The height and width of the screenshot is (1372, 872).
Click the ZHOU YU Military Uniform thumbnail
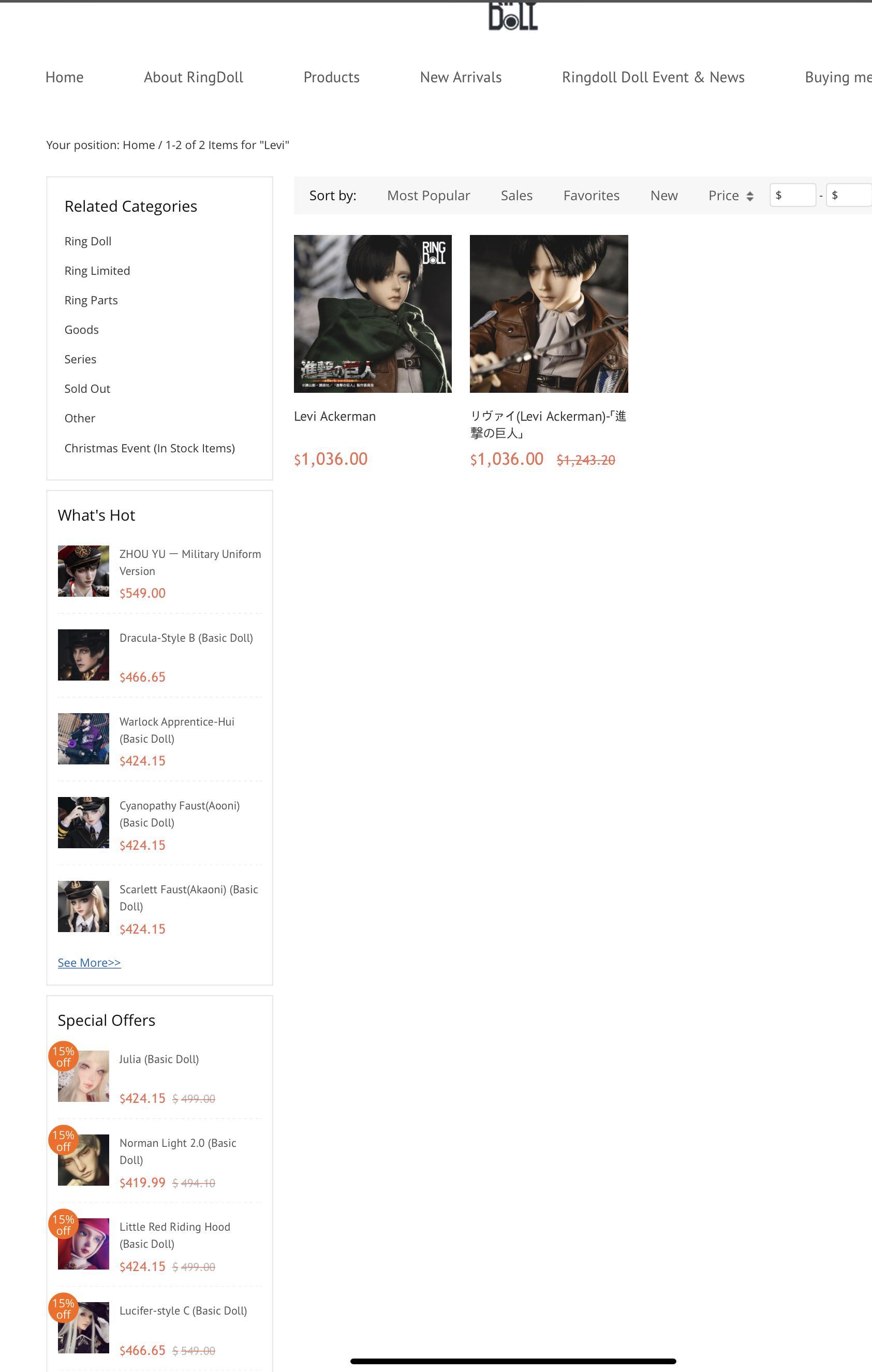pos(83,571)
